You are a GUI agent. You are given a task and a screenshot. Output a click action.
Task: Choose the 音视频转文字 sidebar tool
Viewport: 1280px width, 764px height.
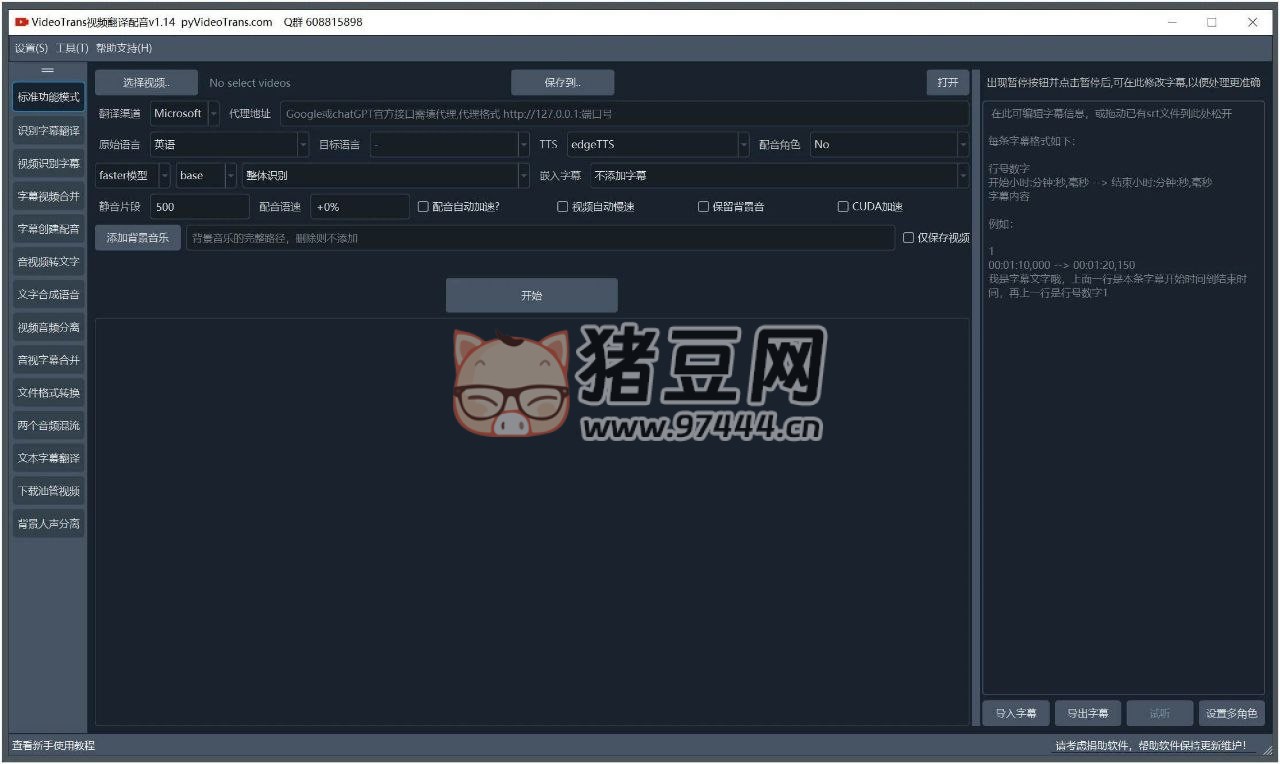click(48, 262)
